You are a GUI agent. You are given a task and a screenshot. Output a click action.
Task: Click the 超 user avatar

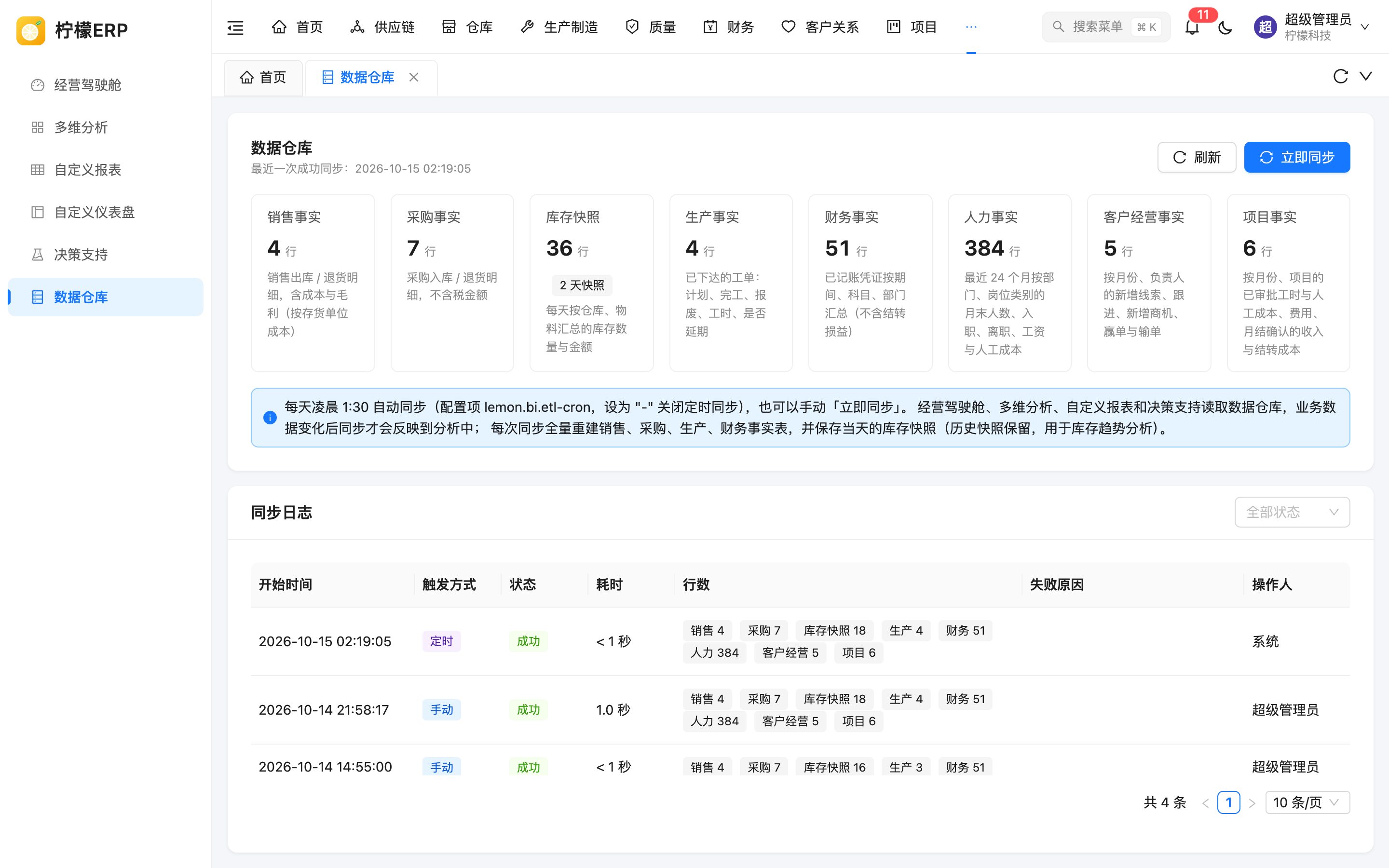point(1265,27)
